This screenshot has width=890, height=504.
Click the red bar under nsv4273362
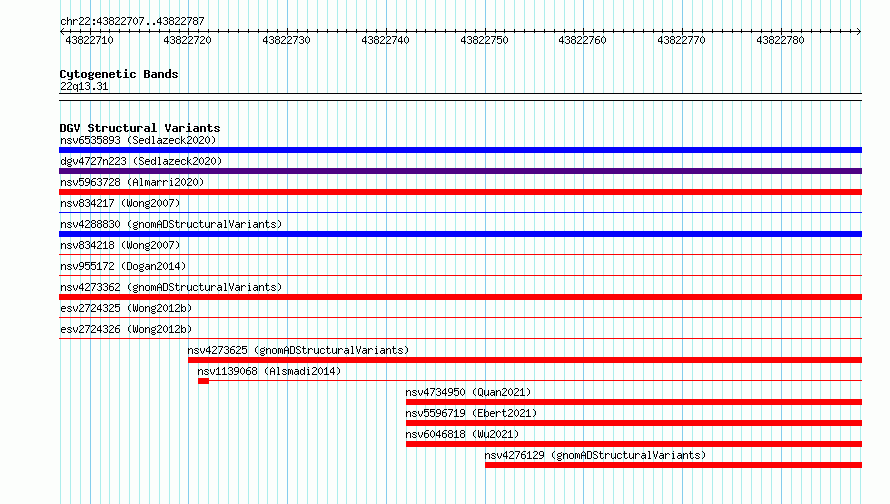(460, 297)
